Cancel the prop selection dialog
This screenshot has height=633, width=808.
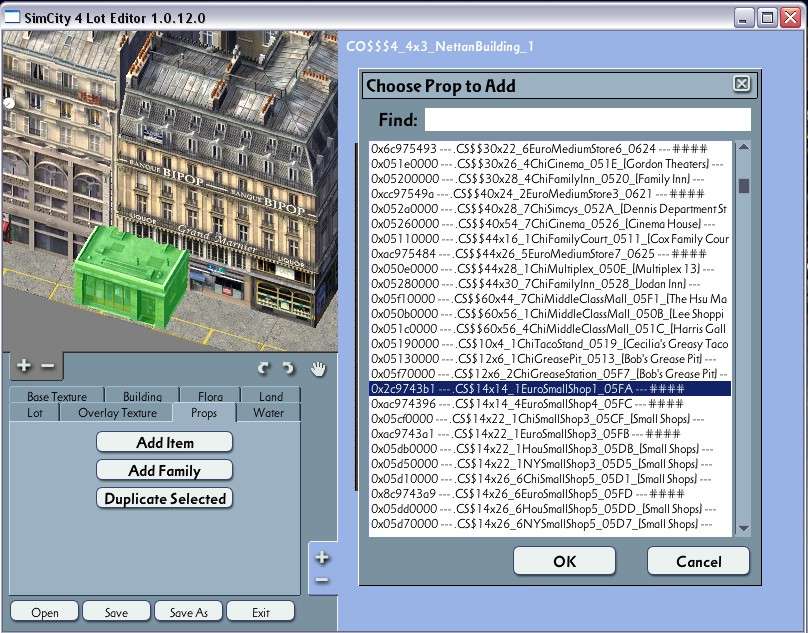[x=698, y=561]
